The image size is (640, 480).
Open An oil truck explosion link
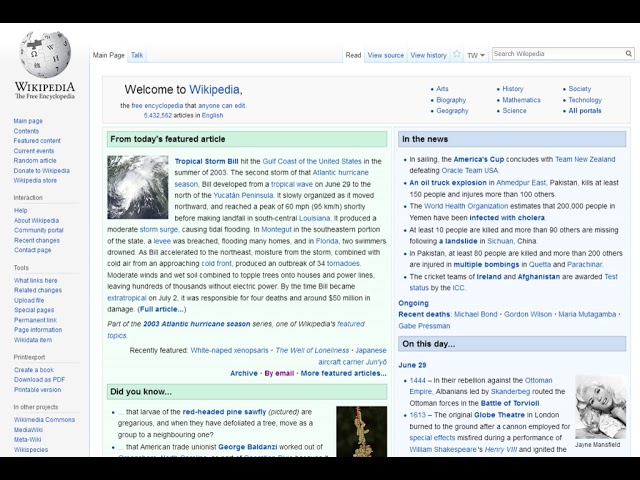click(x=448, y=183)
